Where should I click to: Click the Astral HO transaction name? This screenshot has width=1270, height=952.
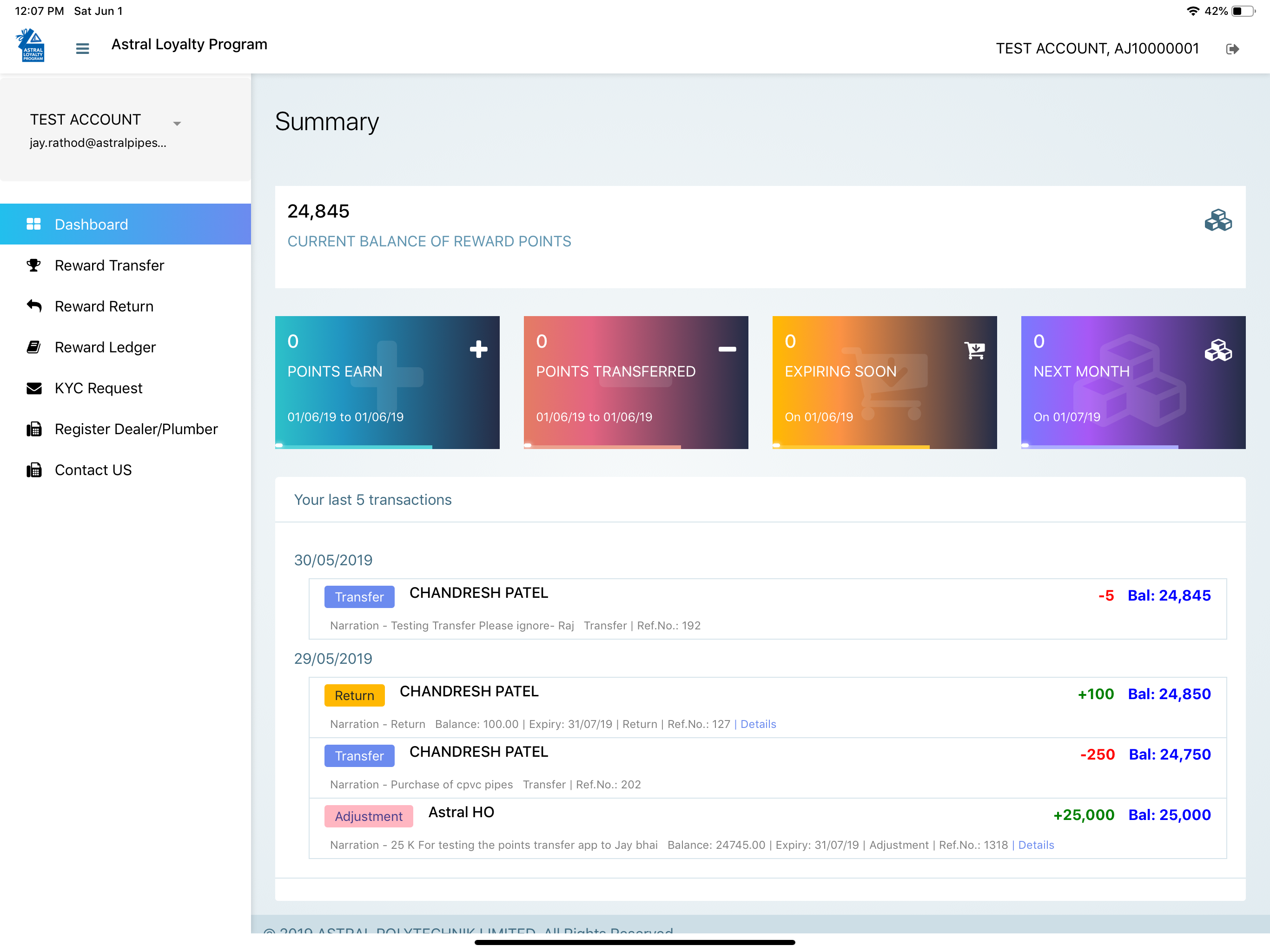click(x=461, y=812)
